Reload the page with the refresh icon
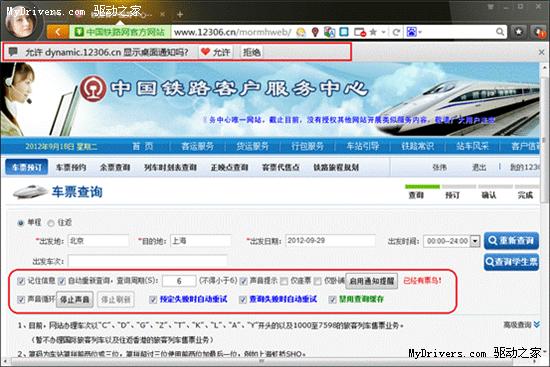The image size is (550, 367). point(396,32)
